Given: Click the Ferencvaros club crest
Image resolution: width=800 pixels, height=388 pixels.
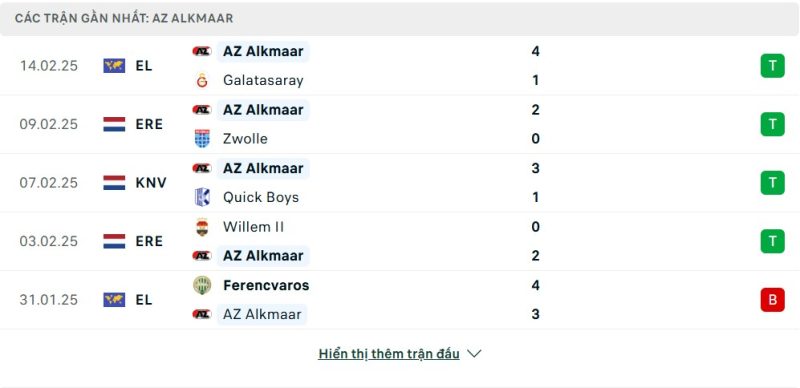Looking at the screenshot, I should click(202, 285).
